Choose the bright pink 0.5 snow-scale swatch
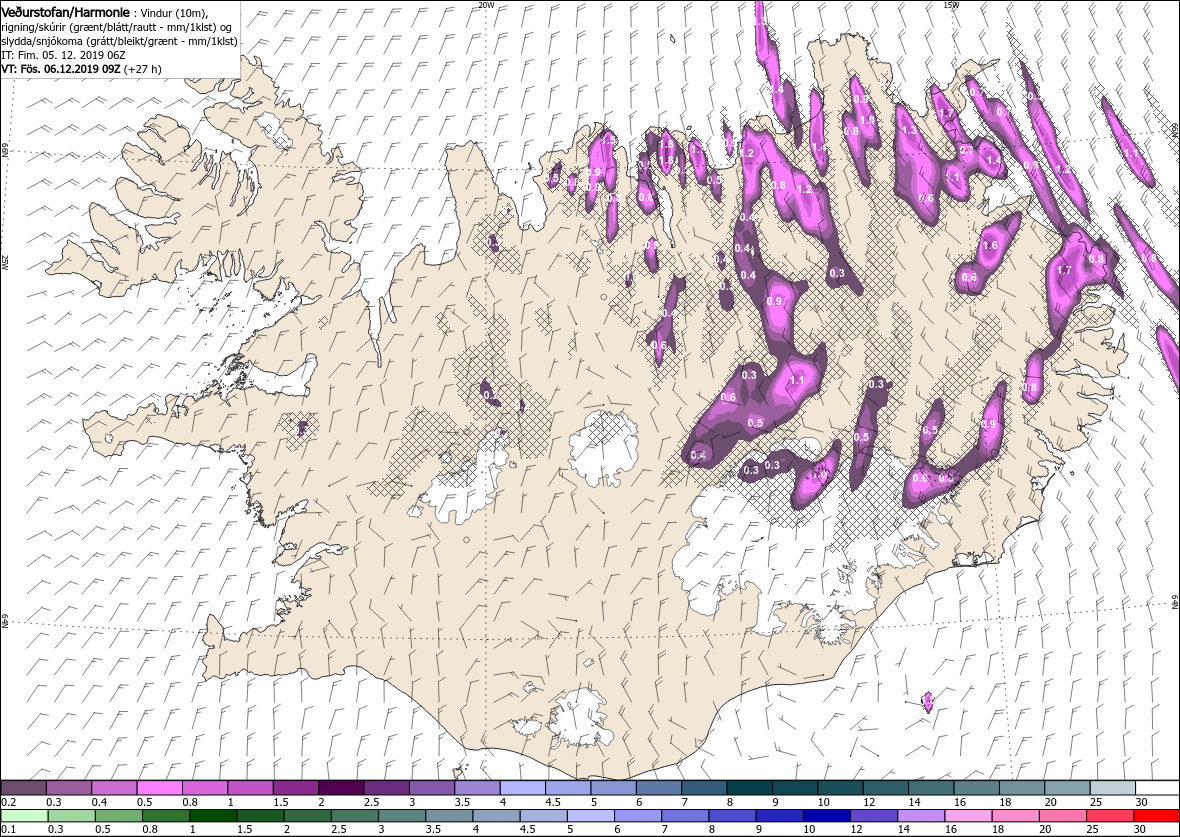Viewport: 1180px width, 837px height. click(x=160, y=788)
